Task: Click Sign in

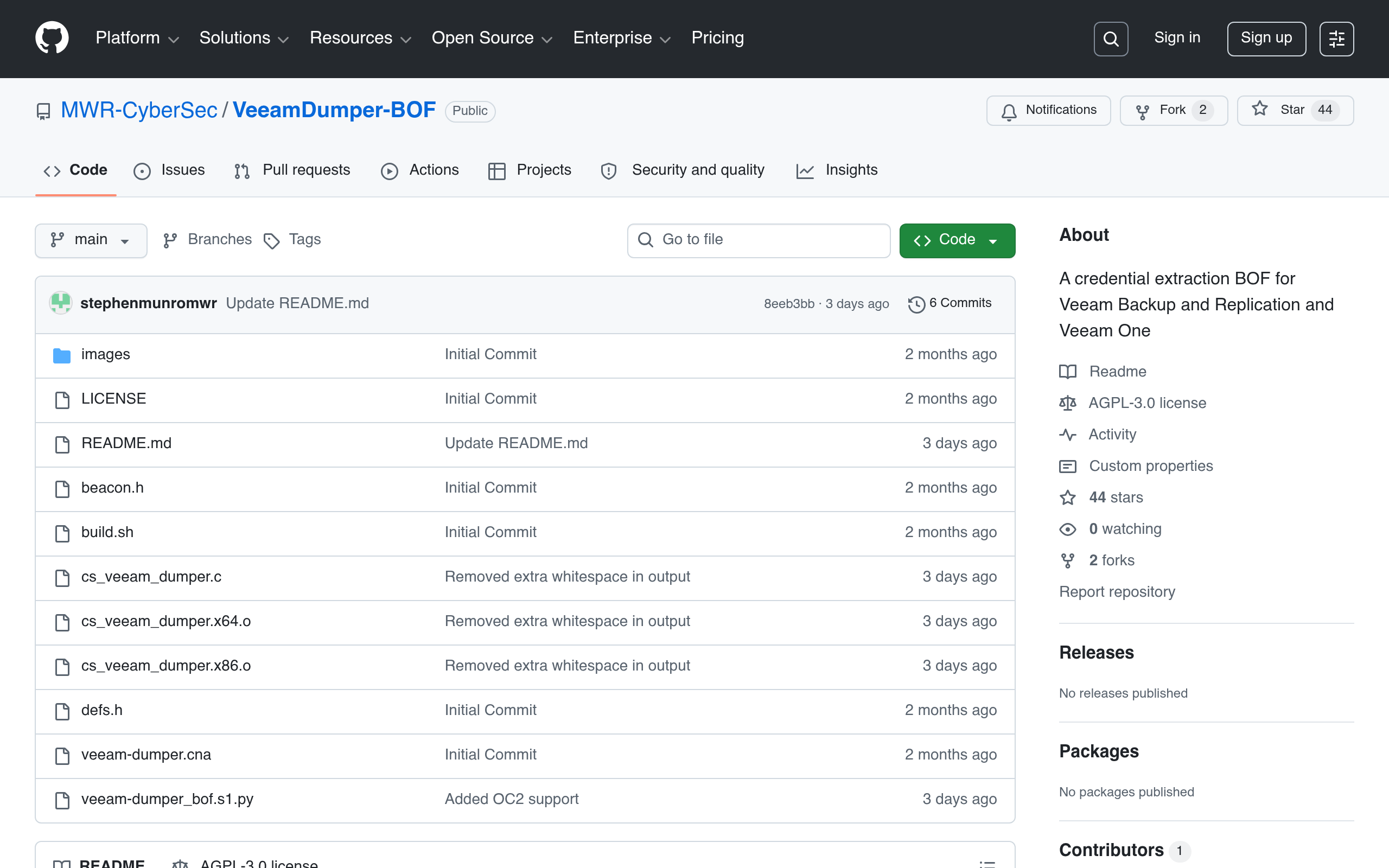Action: click(1177, 38)
